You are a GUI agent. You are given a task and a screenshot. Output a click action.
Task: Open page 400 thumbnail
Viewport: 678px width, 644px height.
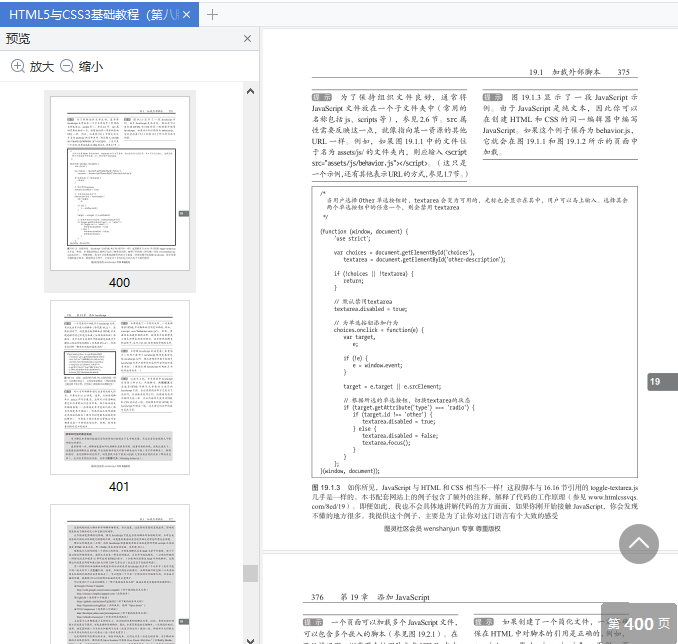(x=120, y=183)
